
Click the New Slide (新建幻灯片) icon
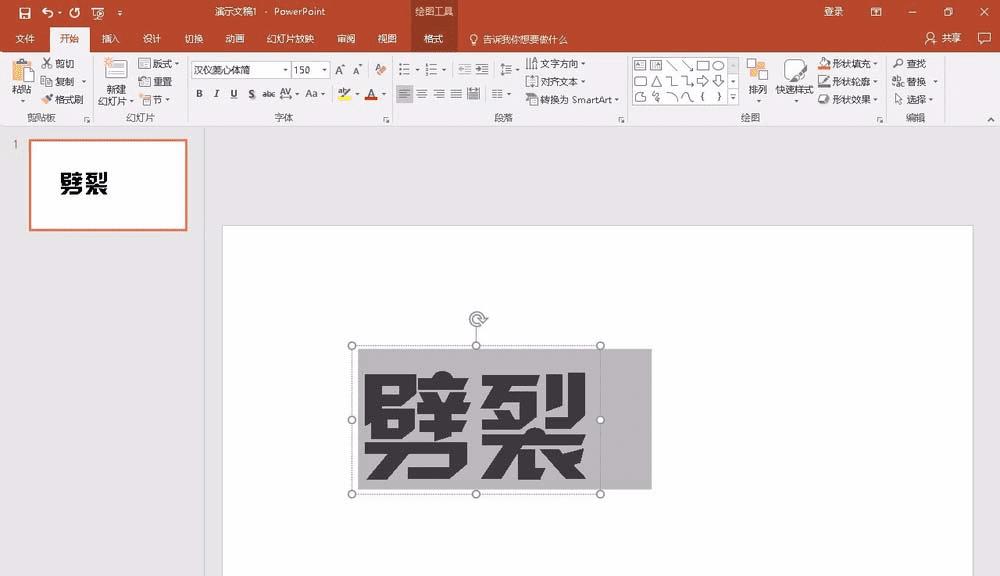click(x=115, y=70)
